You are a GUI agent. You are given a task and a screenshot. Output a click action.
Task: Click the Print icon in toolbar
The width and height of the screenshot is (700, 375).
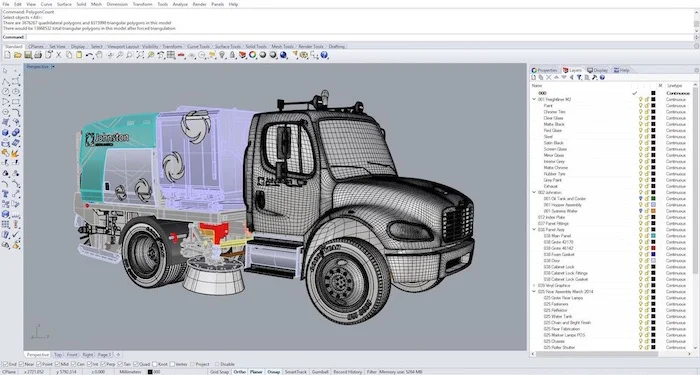38,55
